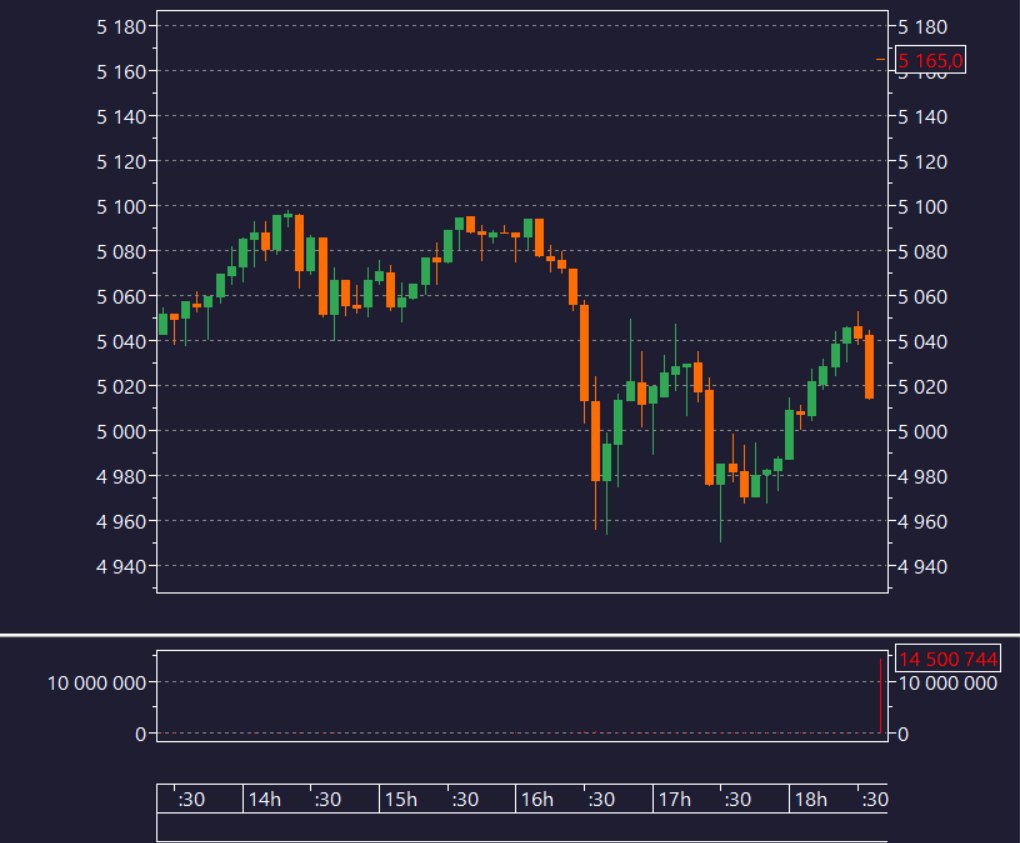Select the 18h mark on time axis
The image size is (1020, 843).
[811, 799]
